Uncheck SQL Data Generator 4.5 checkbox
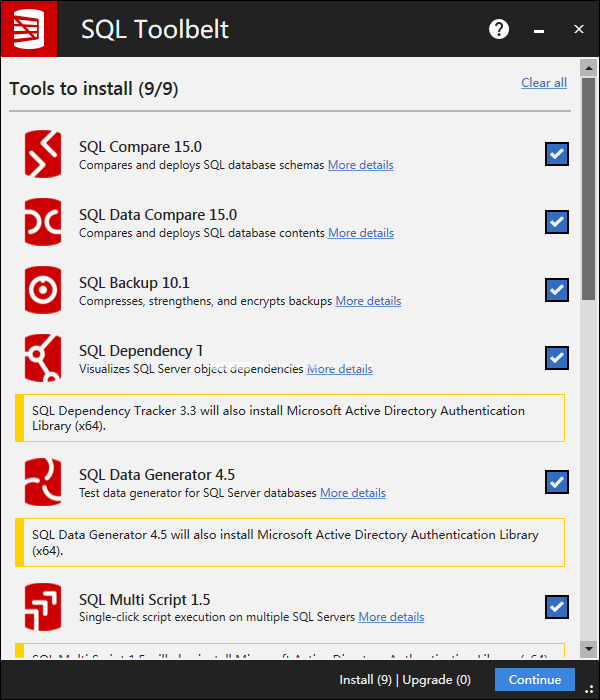The width and height of the screenshot is (600, 700). pyautogui.click(x=557, y=482)
